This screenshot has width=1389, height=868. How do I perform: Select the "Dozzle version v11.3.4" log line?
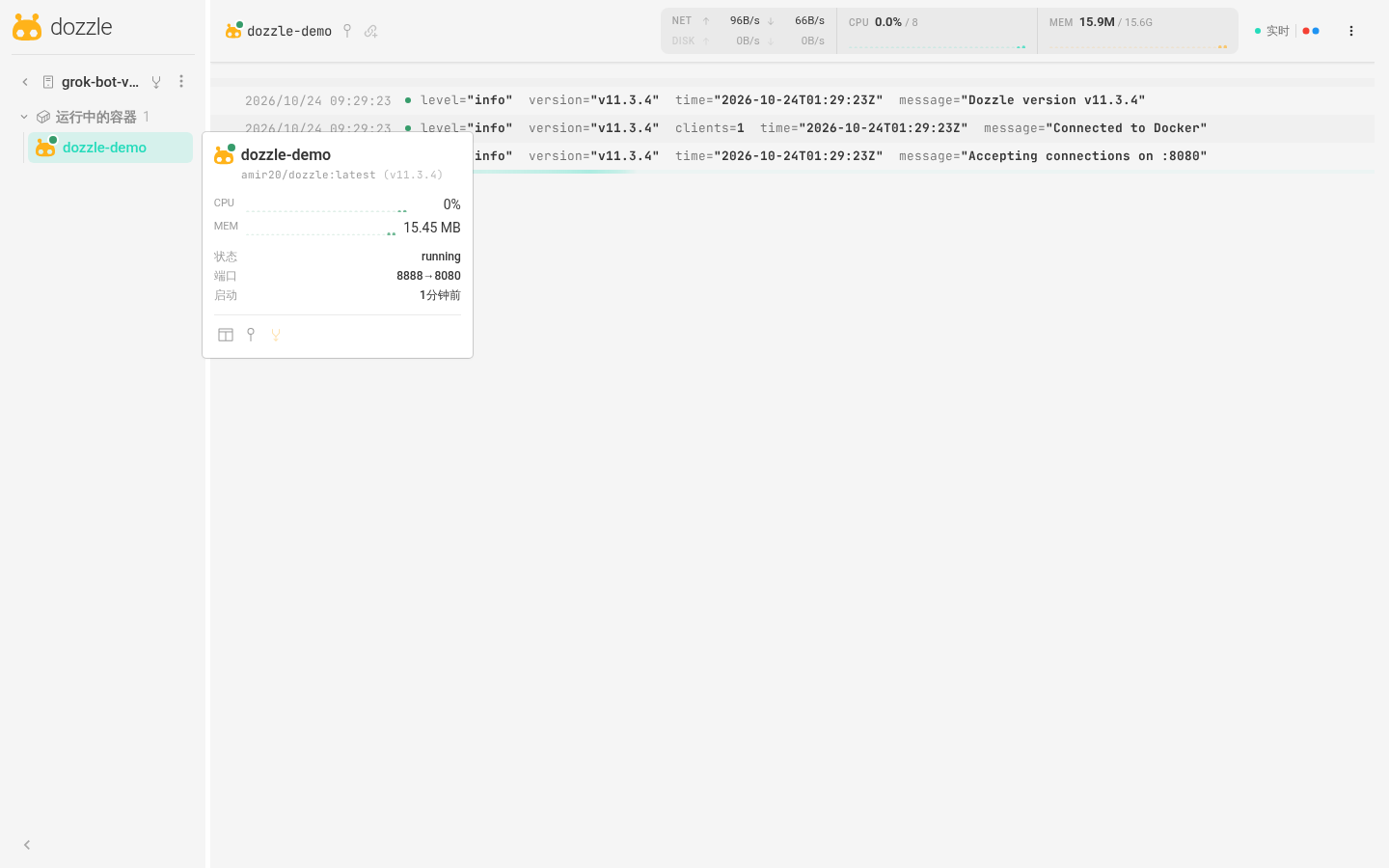792,100
